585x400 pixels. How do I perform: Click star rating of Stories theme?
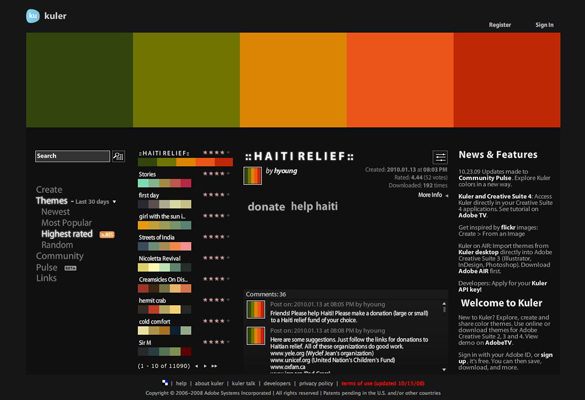point(216,174)
